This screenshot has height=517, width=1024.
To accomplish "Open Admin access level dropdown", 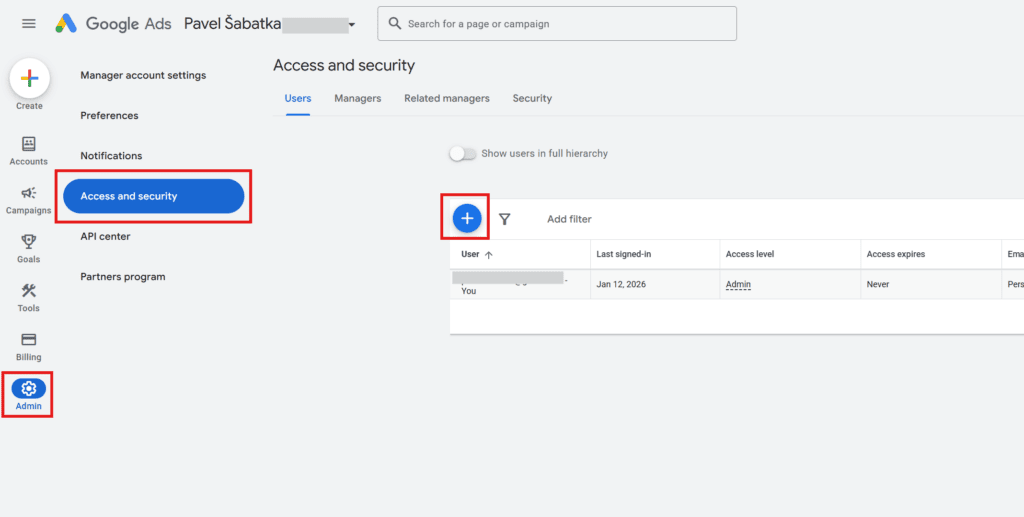I will 738,284.
